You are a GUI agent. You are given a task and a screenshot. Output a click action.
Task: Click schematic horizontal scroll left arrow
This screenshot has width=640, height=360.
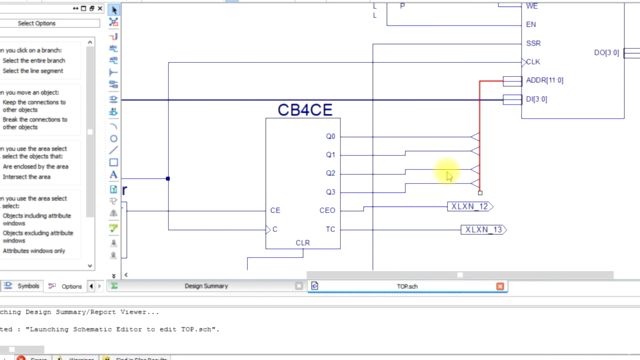pyautogui.click(x=126, y=275)
